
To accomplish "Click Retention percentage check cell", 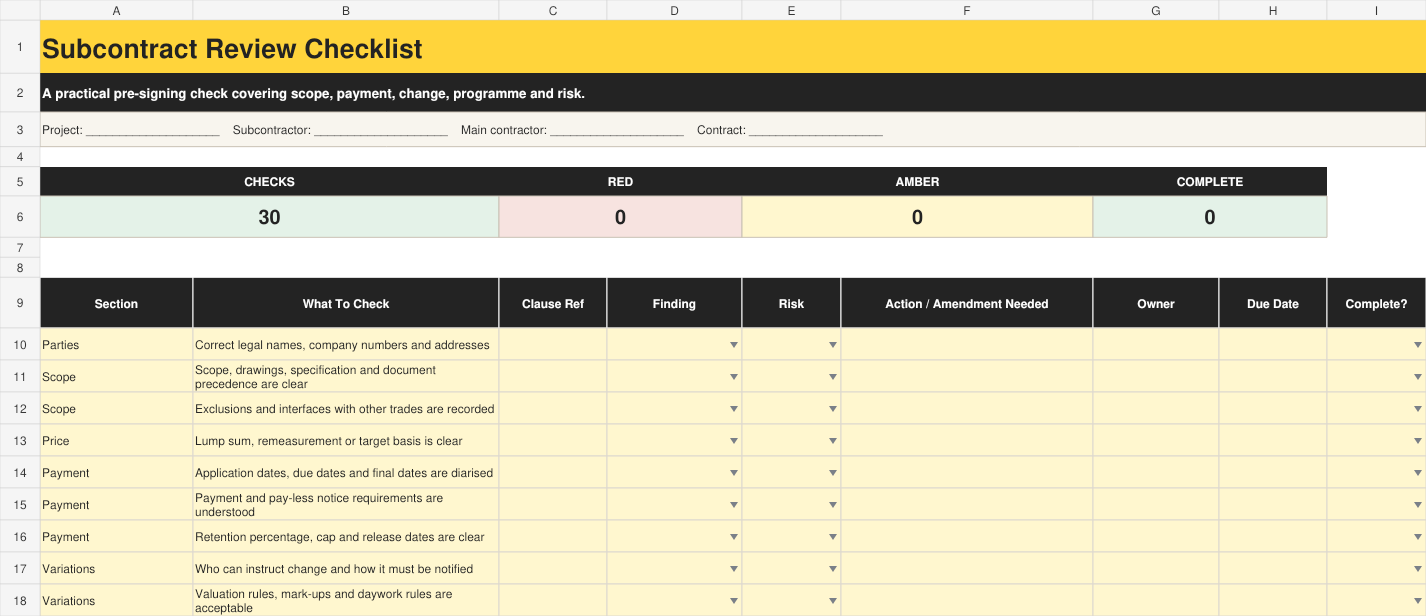I will (346, 537).
